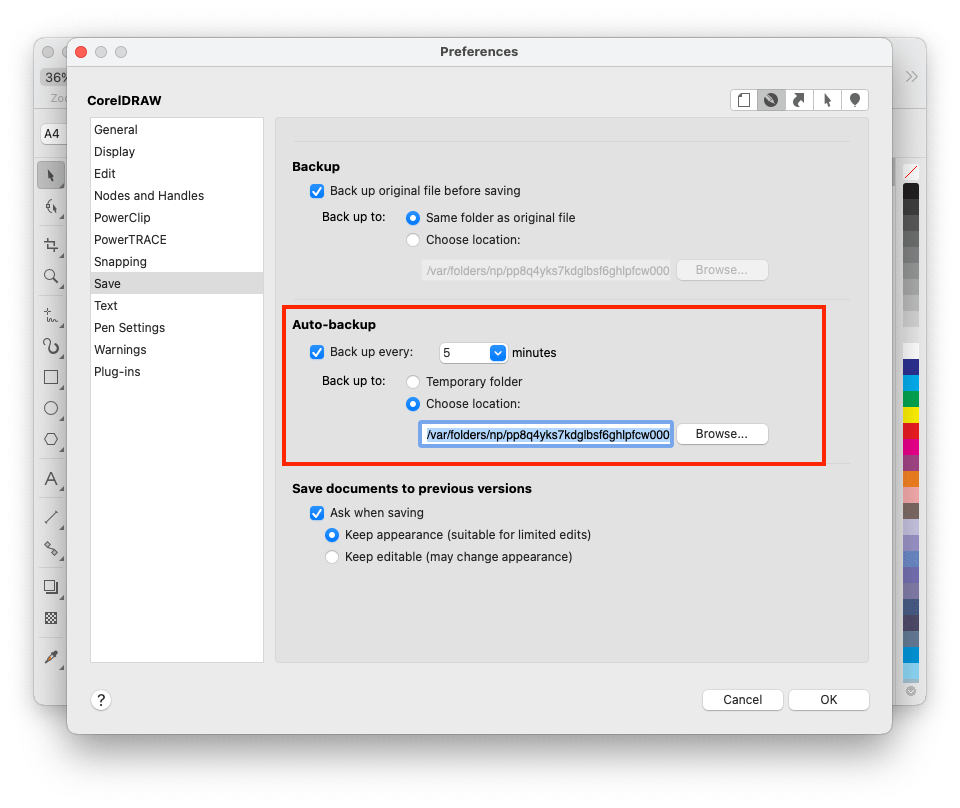This screenshot has height=808, width=960.
Task: Uncheck Back up original file before saving
Action: (x=317, y=191)
